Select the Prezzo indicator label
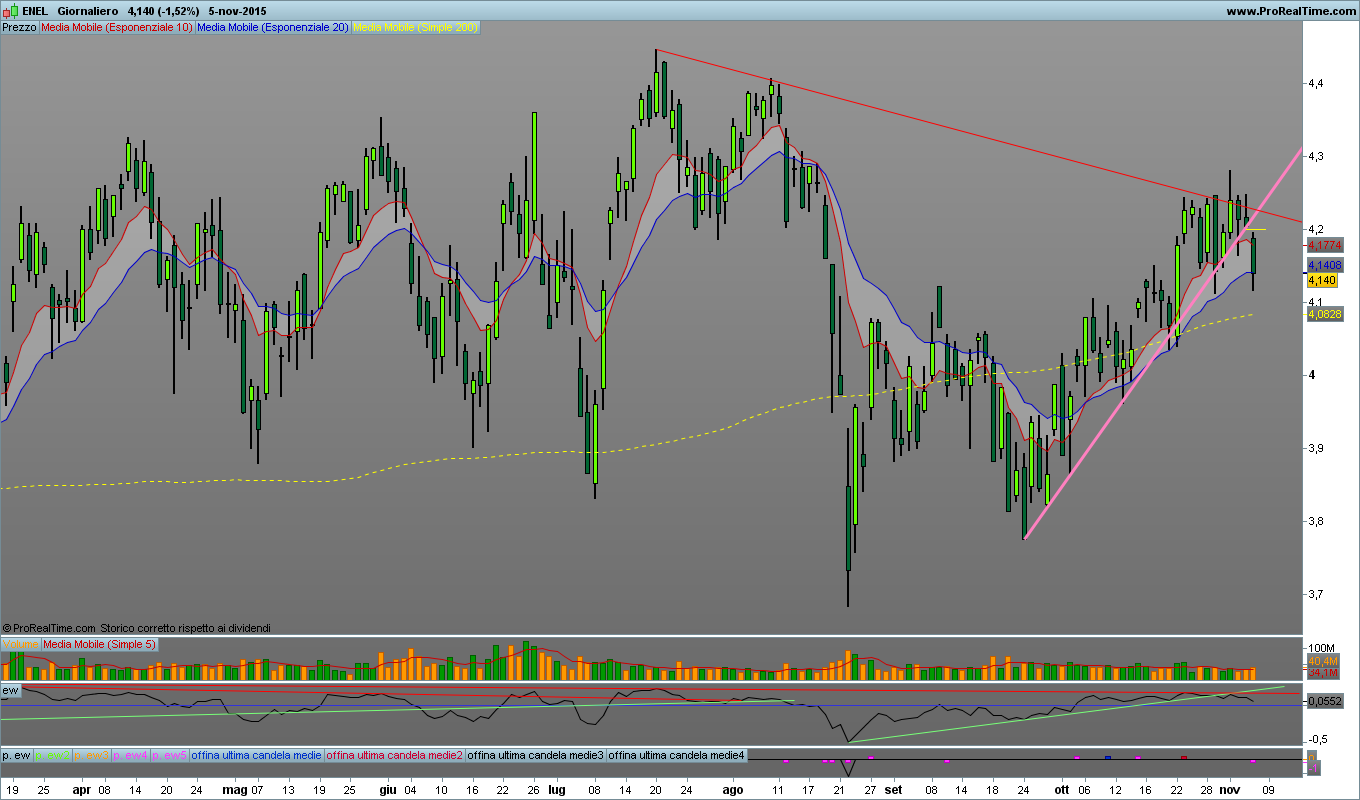 [19, 28]
